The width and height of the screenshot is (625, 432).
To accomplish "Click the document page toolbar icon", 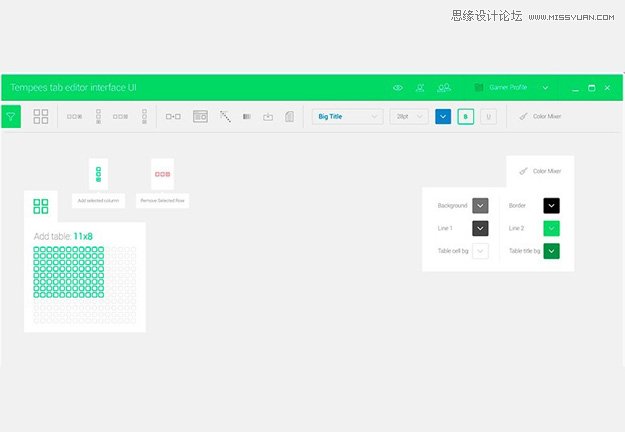I will pos(289,116).
